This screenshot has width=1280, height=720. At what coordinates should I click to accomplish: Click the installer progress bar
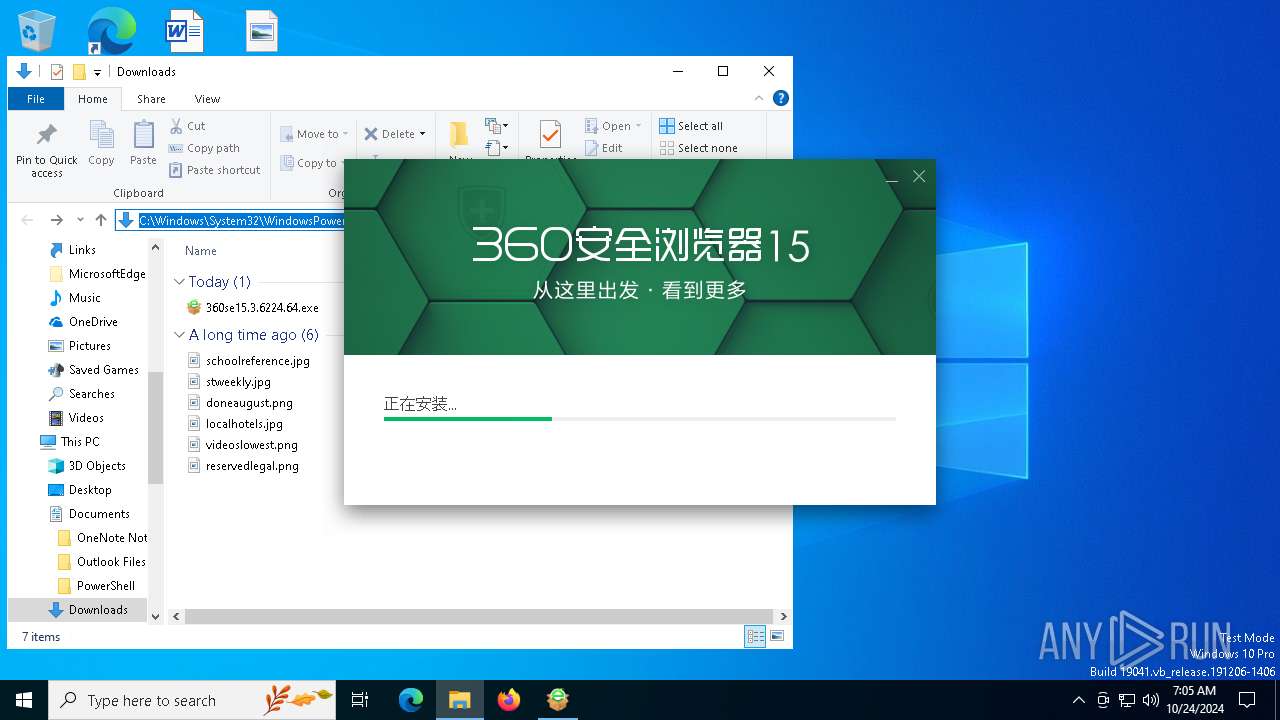(640, 419)
